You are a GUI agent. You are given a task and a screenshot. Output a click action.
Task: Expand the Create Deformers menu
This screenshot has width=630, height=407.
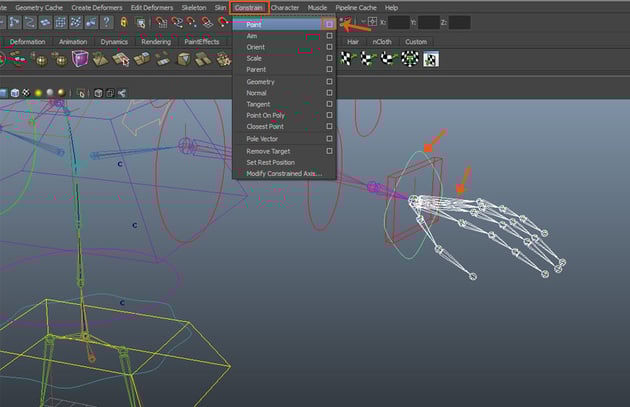coord(98,7)
